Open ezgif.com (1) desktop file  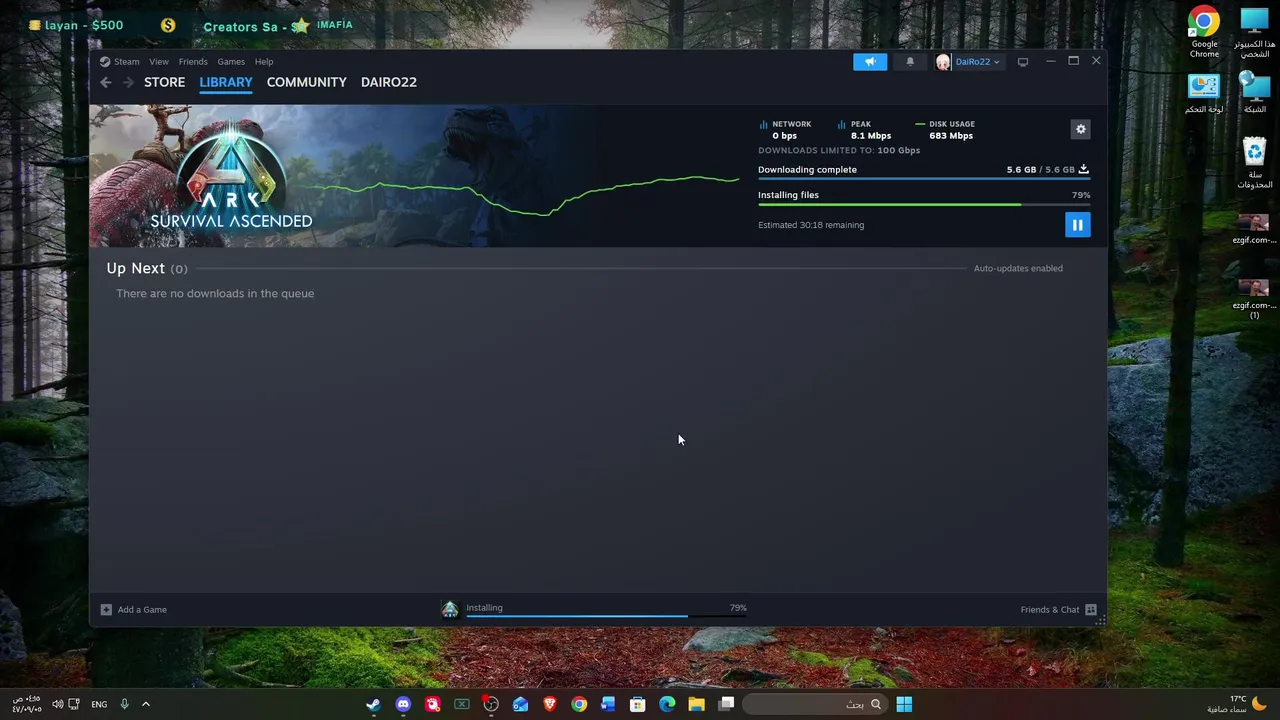(x=1254, y=299)
